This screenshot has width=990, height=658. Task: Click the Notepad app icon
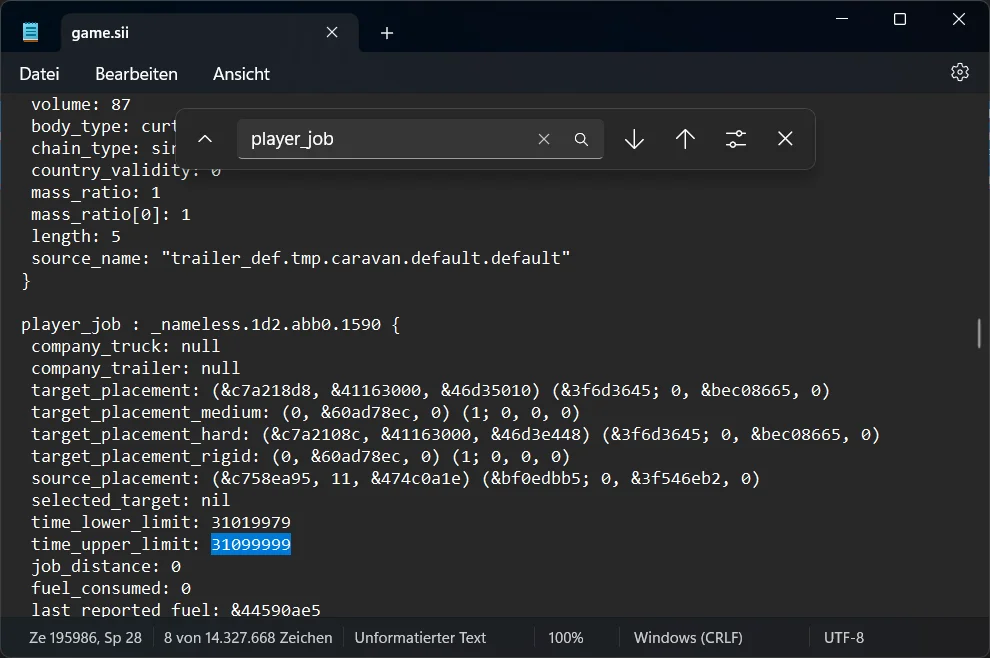coord(30,32)
